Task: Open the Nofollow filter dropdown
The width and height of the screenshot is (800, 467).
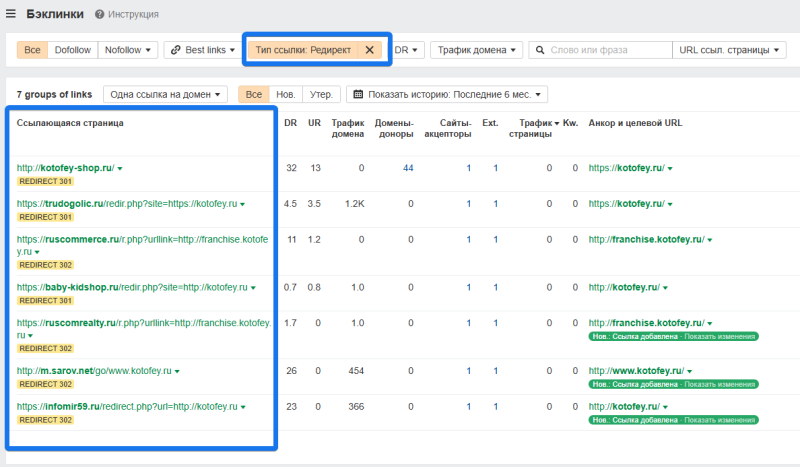Action: click(127, 50)
